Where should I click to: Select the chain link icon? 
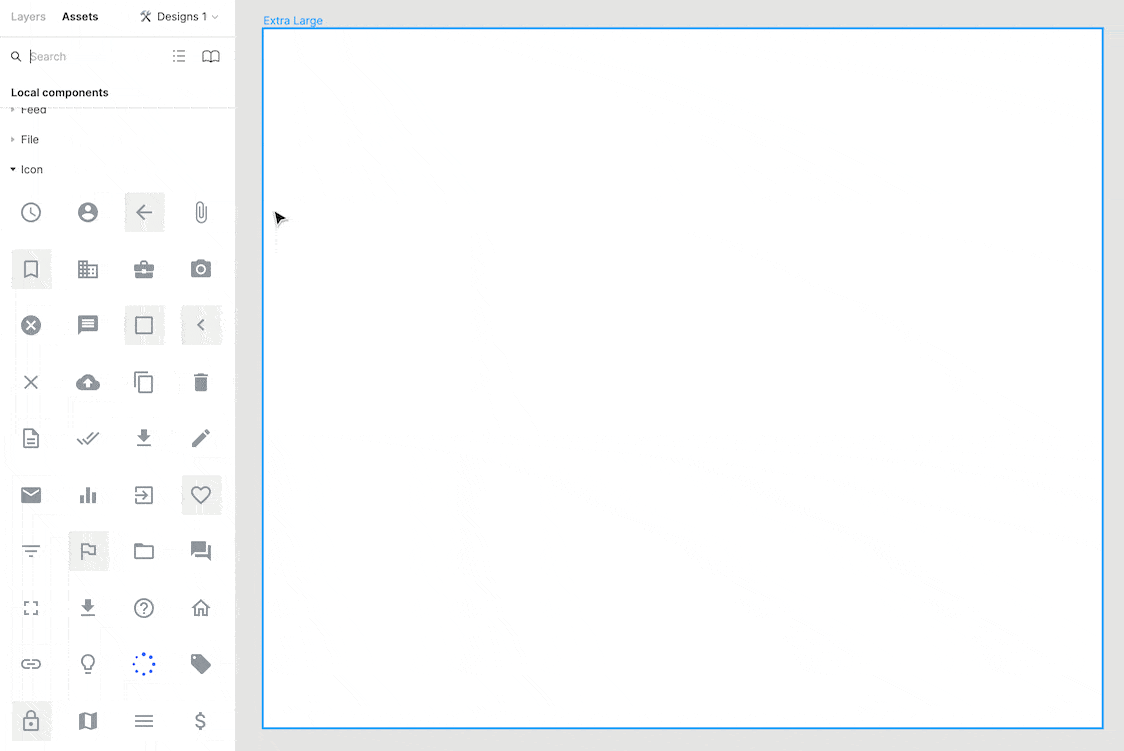31,664
